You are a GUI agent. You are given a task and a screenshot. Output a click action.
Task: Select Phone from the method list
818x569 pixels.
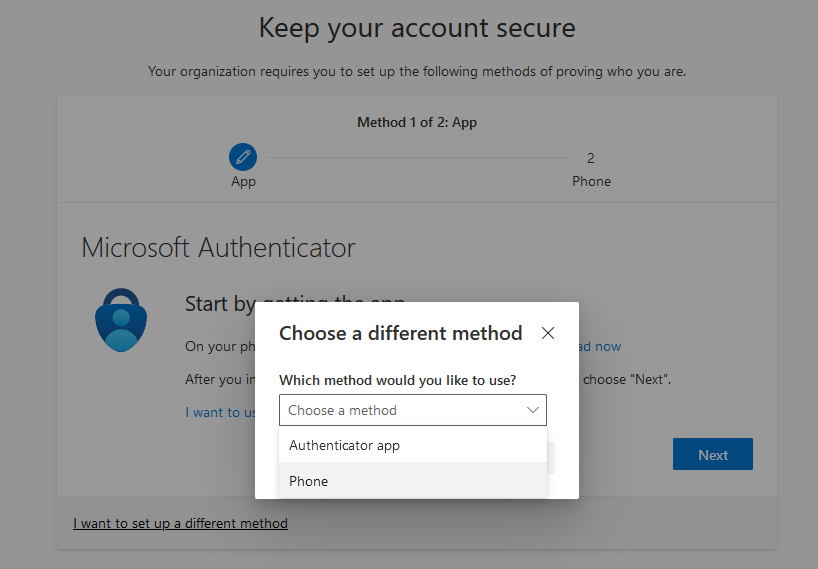[x=413, y=481]
